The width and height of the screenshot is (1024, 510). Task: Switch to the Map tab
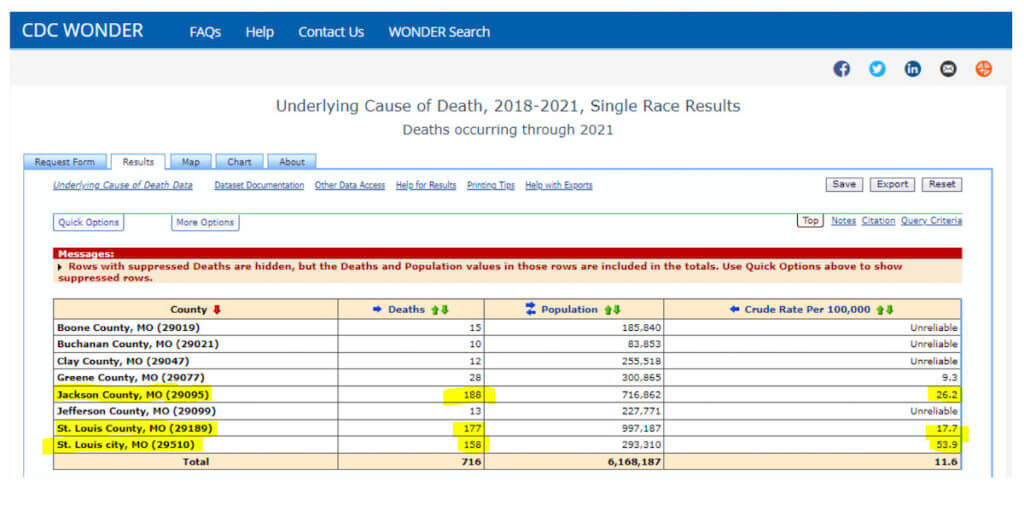coord(190,162)
